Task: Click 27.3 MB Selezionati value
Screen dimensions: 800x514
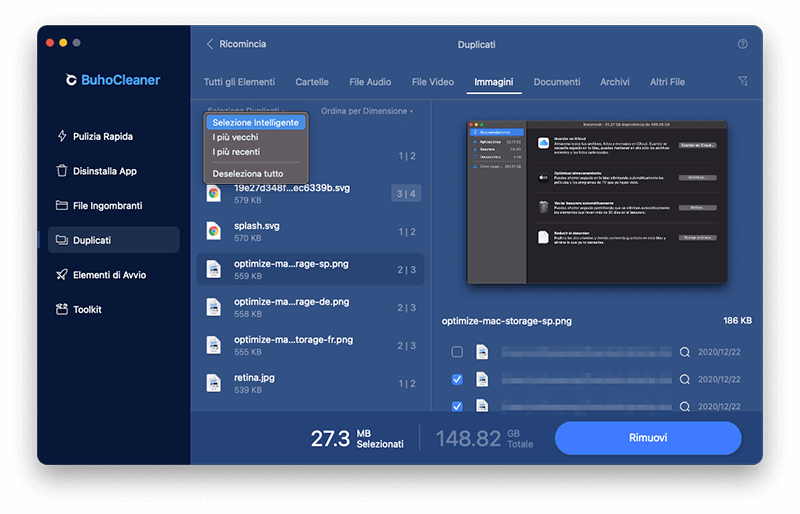Action: [x=357, y=438]
